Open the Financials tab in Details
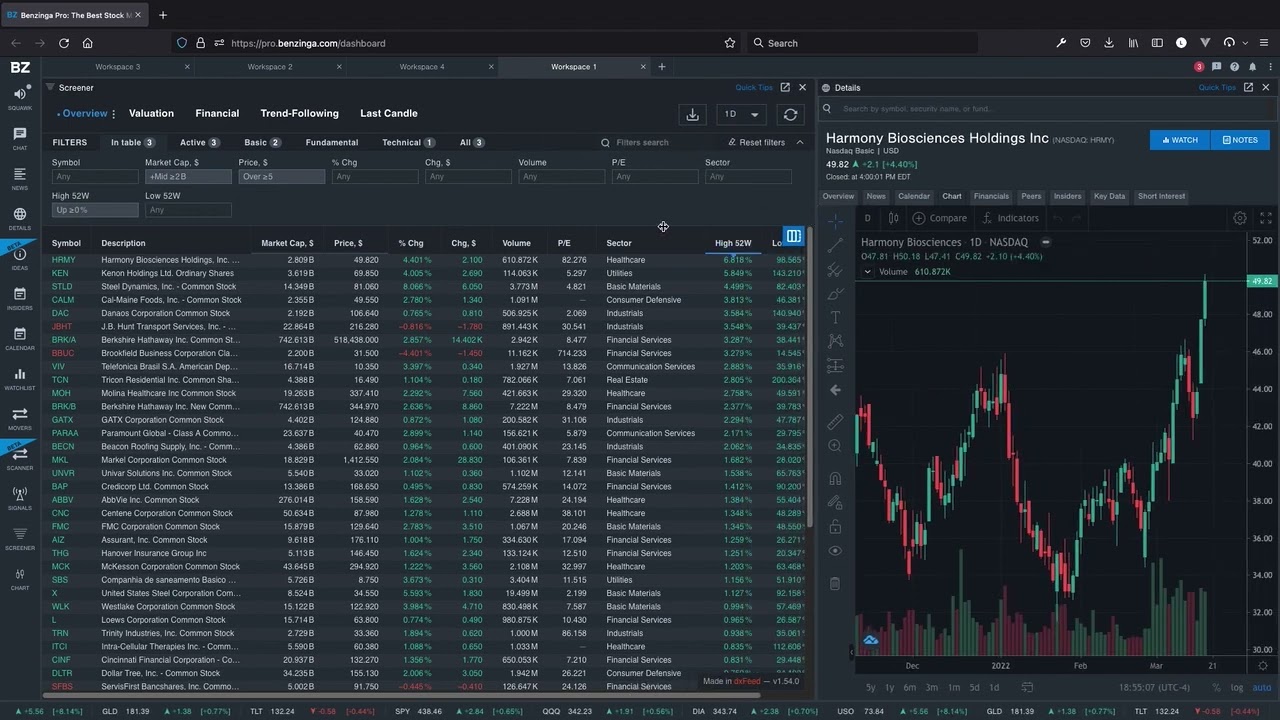The height and width of the screenshot is (720, 1280). (x=991, y=196)
